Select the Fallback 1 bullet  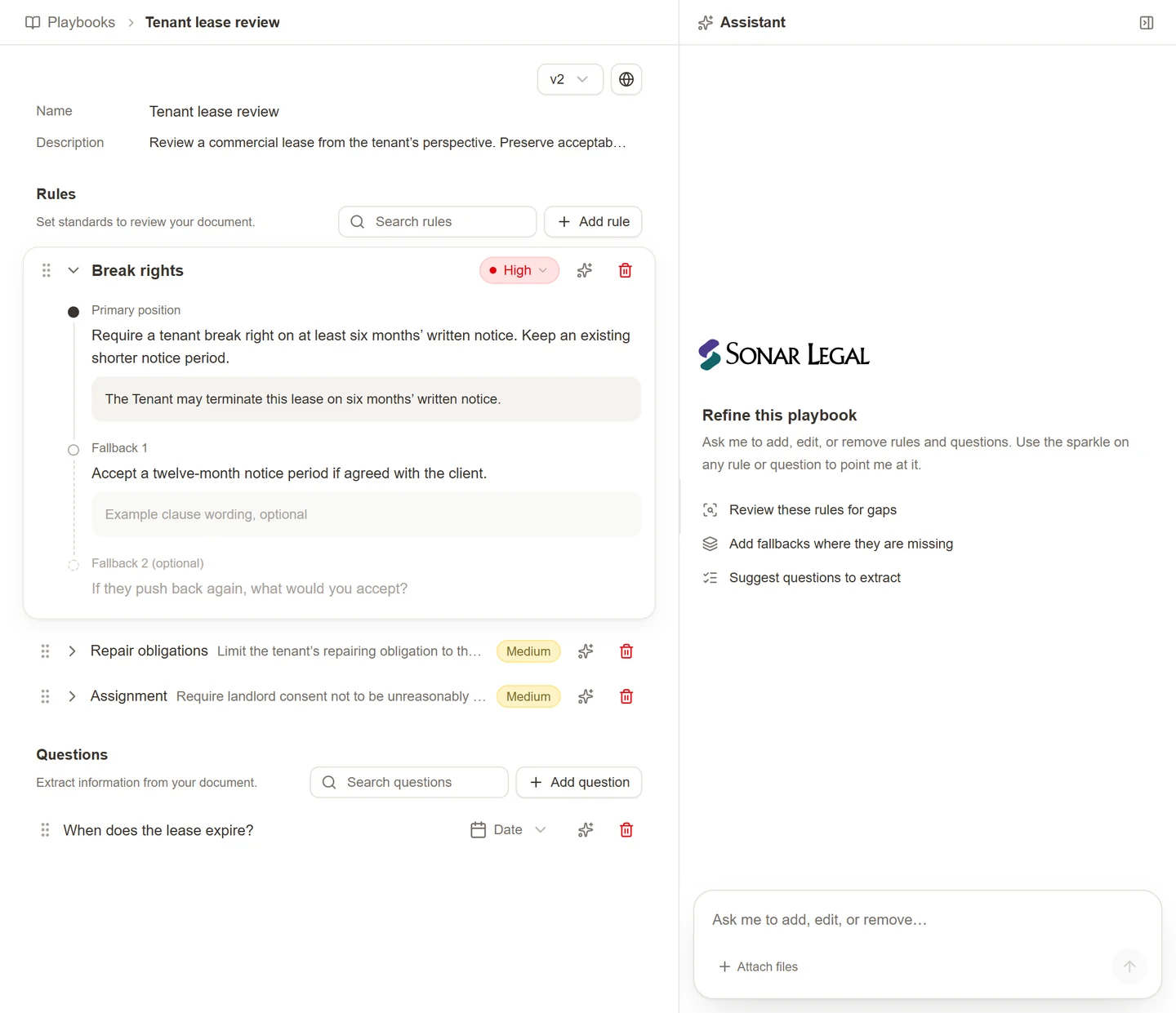[73, 450]
